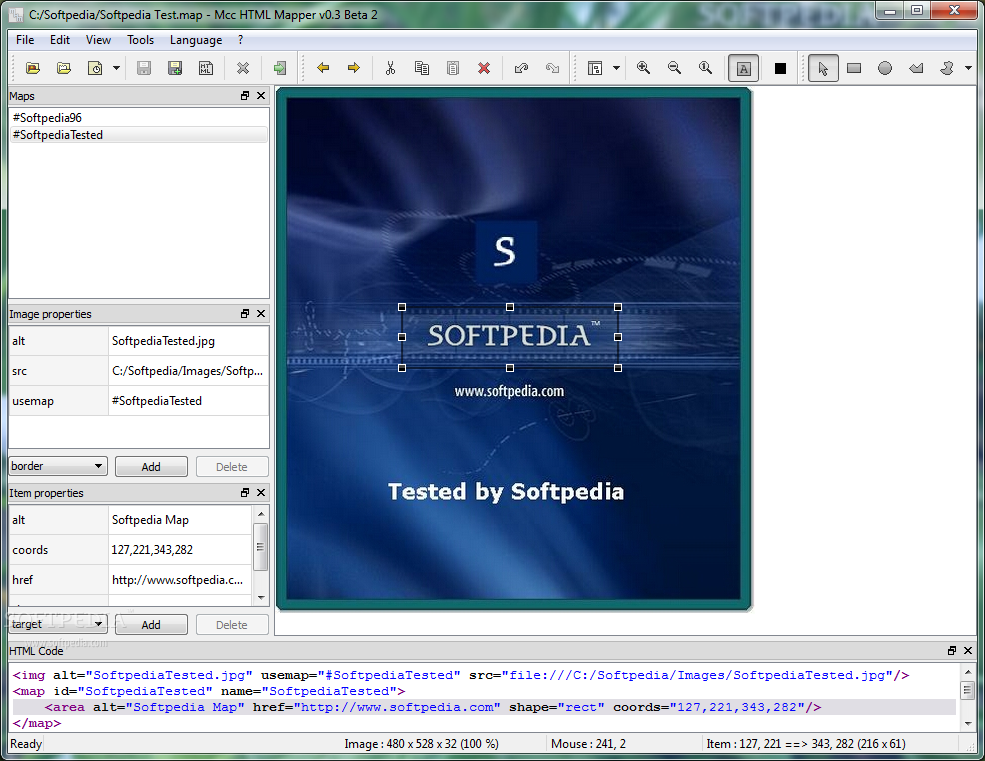Open map file with second folder icon
The width and height of the screenshot is (985, 761).
[x=63, y=68]
